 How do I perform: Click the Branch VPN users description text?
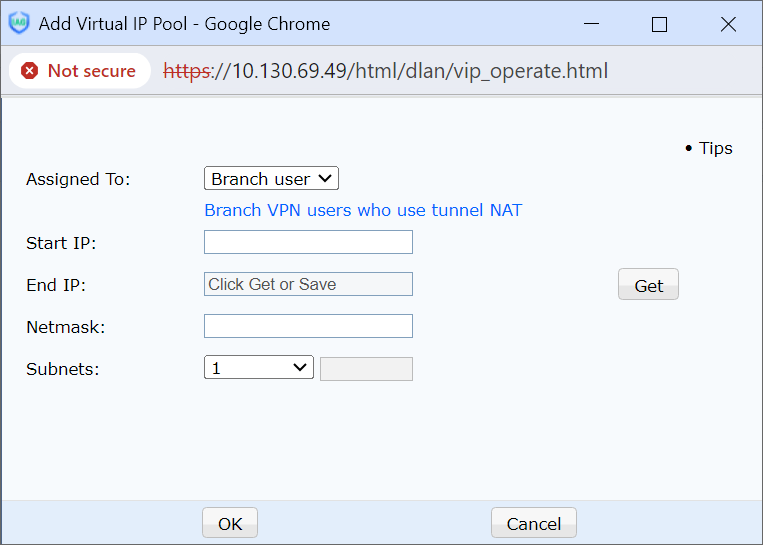363,210
